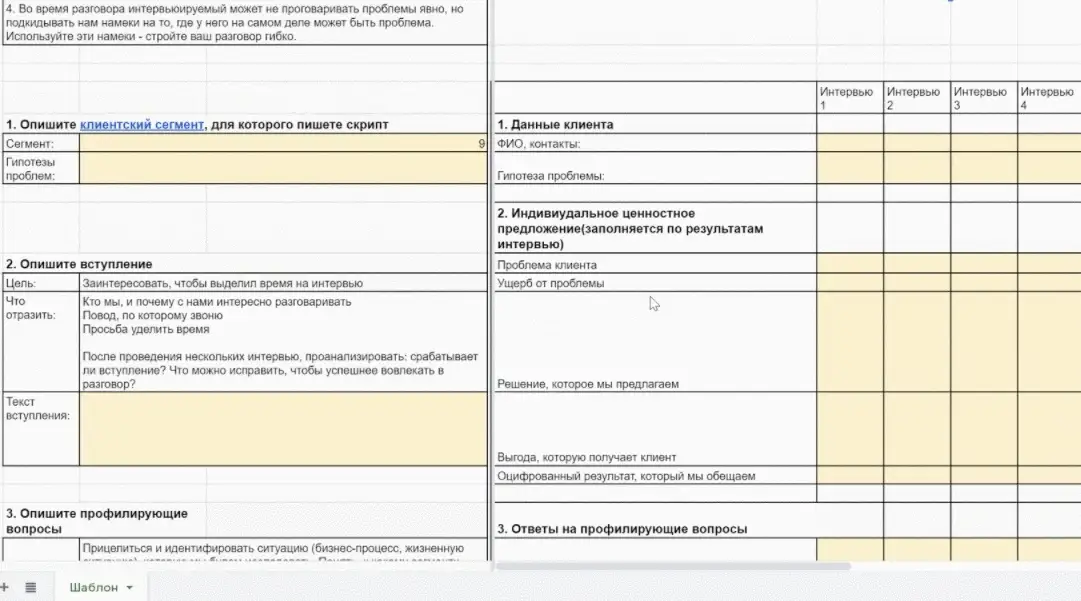This screenshot has width=1081, height=601.
Task: Select the Интервью 1 column header
Action: (850, 98)
